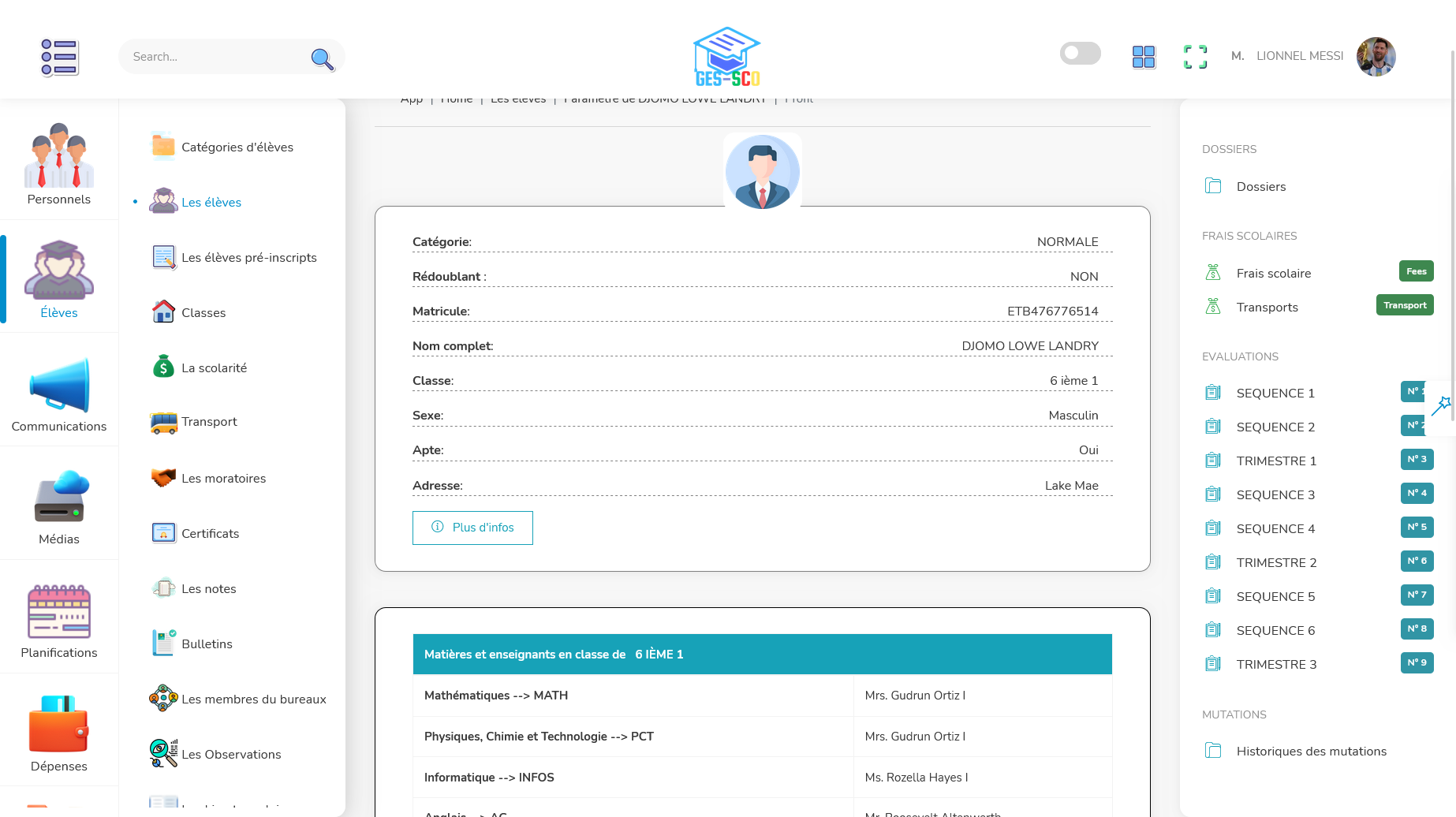Open Historiques des mutations
This screenshot has width=1456, height=817.
(1311, 752)
